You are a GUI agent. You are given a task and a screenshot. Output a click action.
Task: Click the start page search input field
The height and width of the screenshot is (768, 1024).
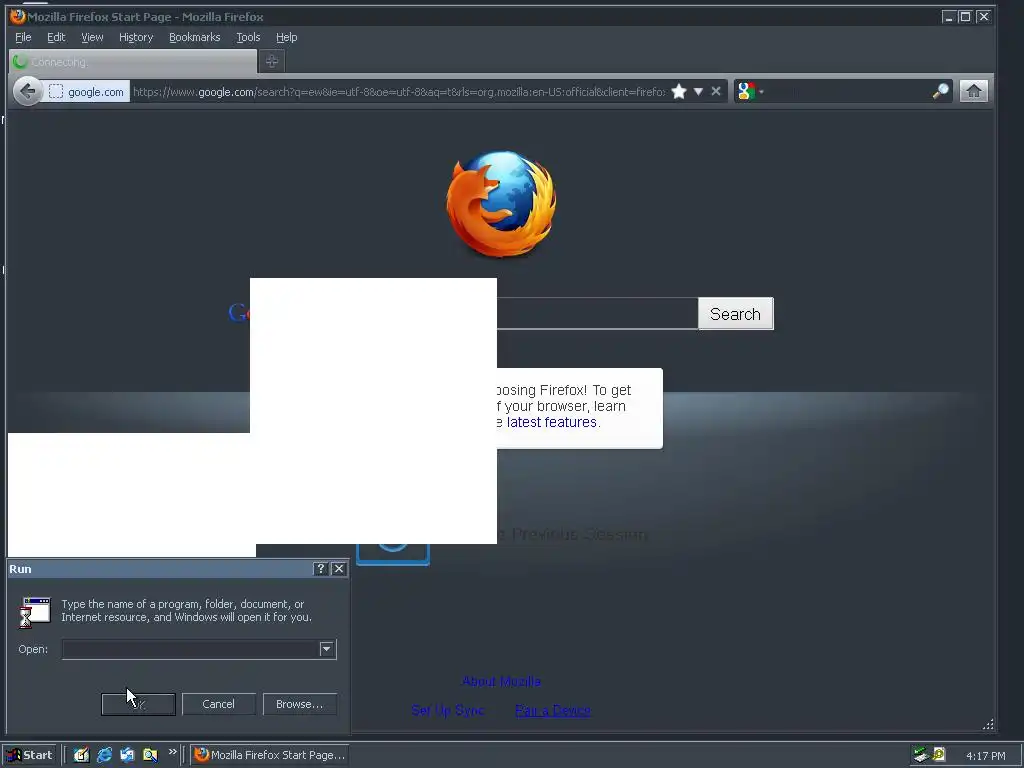tap(597, 313)
